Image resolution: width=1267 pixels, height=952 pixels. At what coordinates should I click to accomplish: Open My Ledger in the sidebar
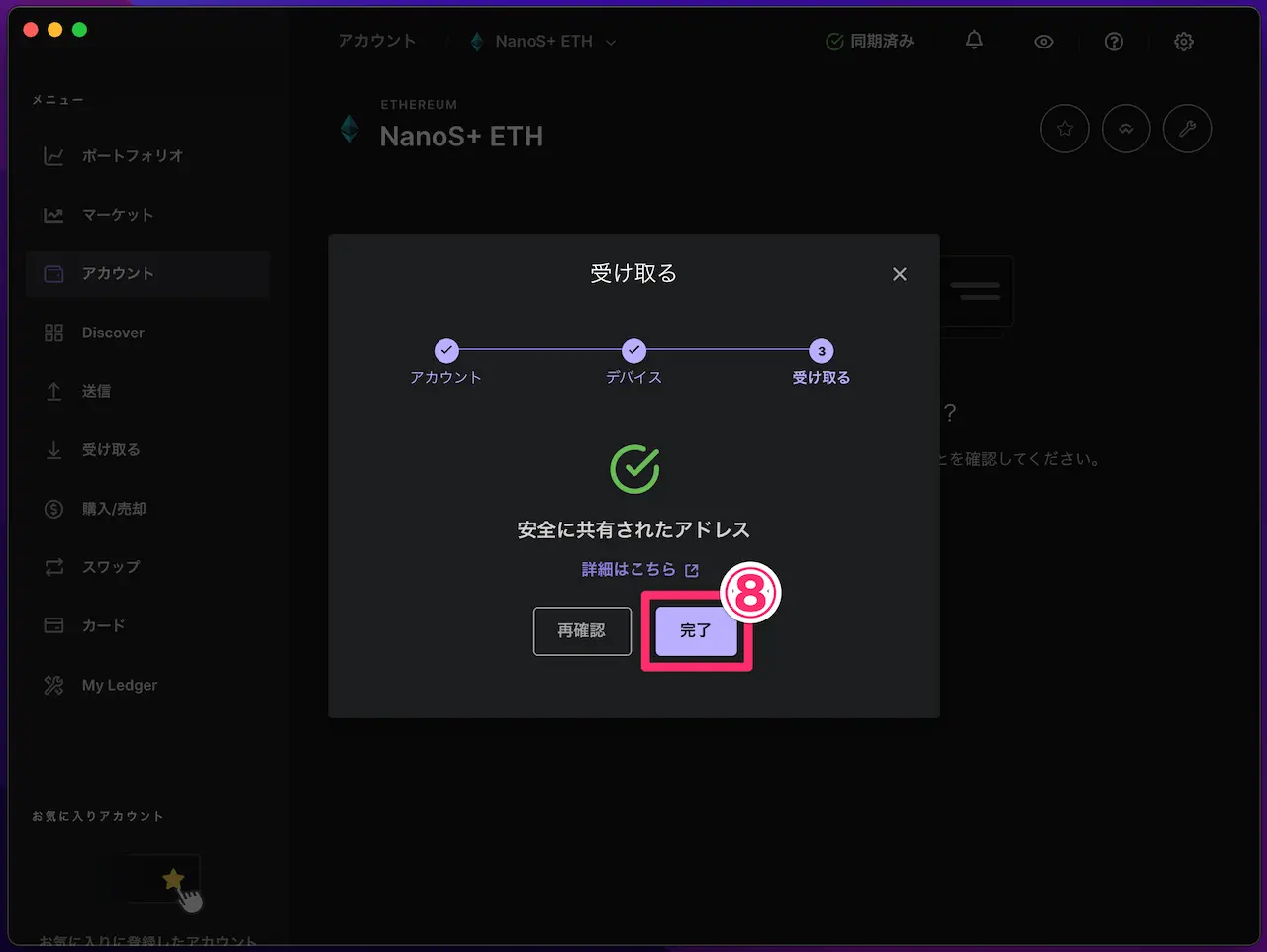pos(147,685)
